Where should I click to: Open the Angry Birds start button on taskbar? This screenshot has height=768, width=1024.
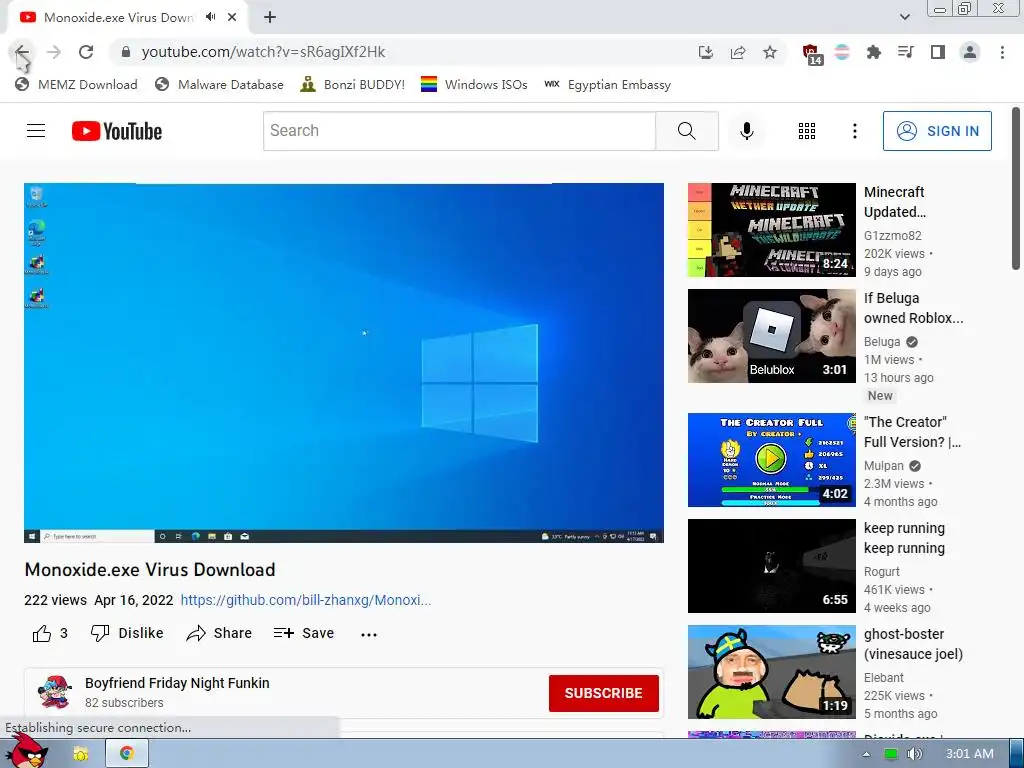(26, 751)
